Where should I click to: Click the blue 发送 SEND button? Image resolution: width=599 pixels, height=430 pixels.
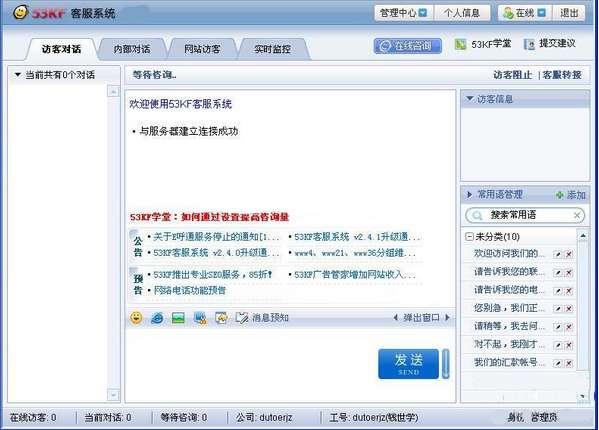(x=408, y=364)
